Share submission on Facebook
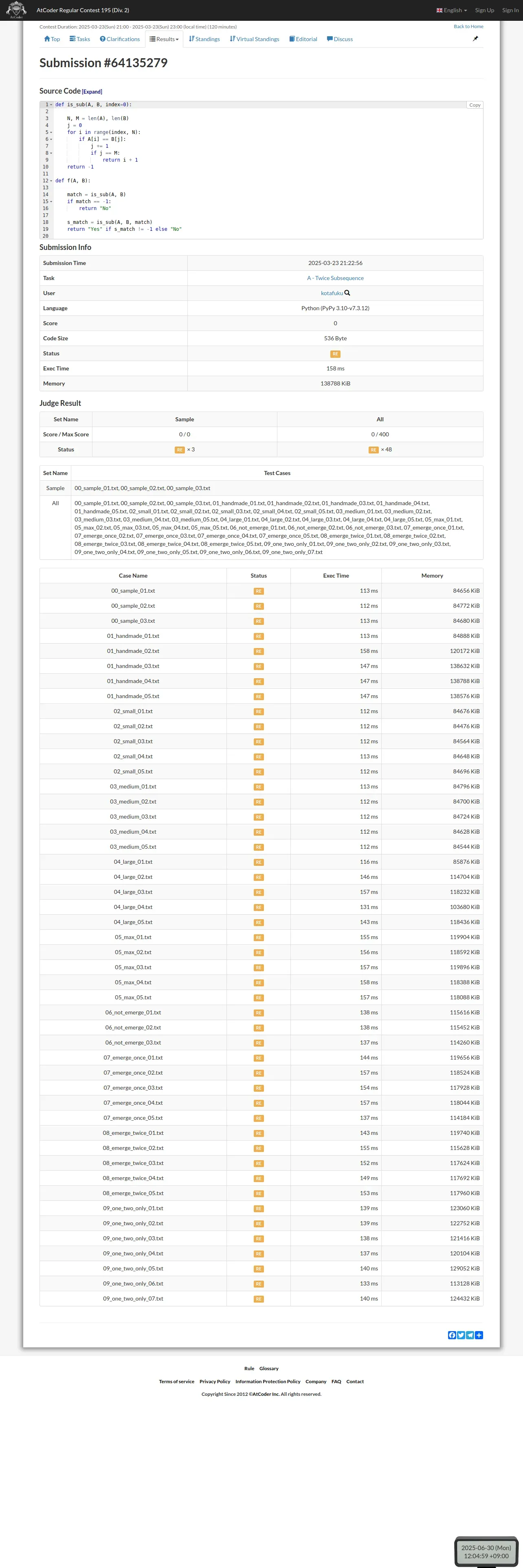Image resolution: width=523 pixels, height=1568 pixels. click(452, 1335)
